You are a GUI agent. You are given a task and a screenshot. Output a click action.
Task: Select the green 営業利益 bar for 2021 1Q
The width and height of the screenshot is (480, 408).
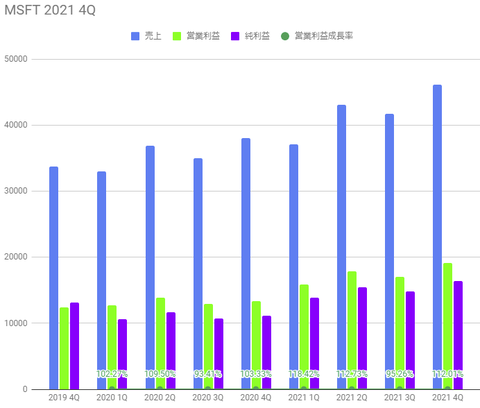(304, 337)
